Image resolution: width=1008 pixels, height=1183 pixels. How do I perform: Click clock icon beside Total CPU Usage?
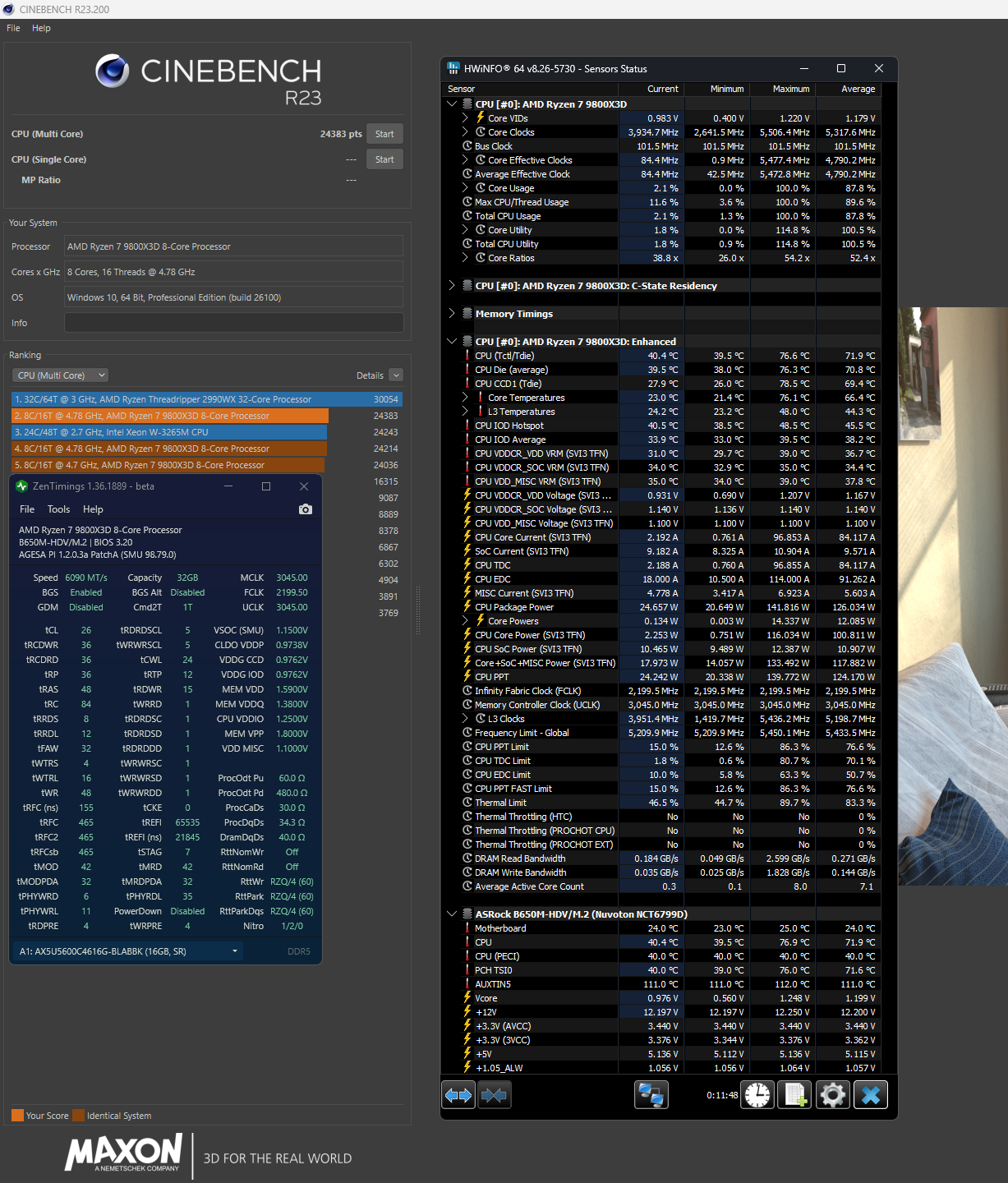tap(467, 216)
